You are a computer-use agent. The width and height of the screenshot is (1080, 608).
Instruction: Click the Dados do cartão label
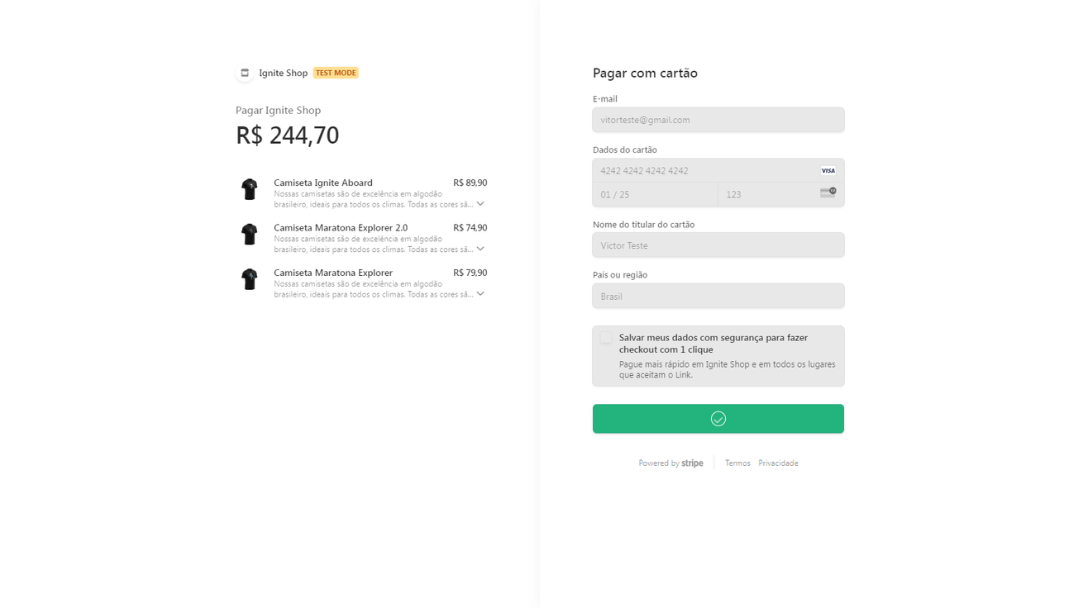point(625,149)
